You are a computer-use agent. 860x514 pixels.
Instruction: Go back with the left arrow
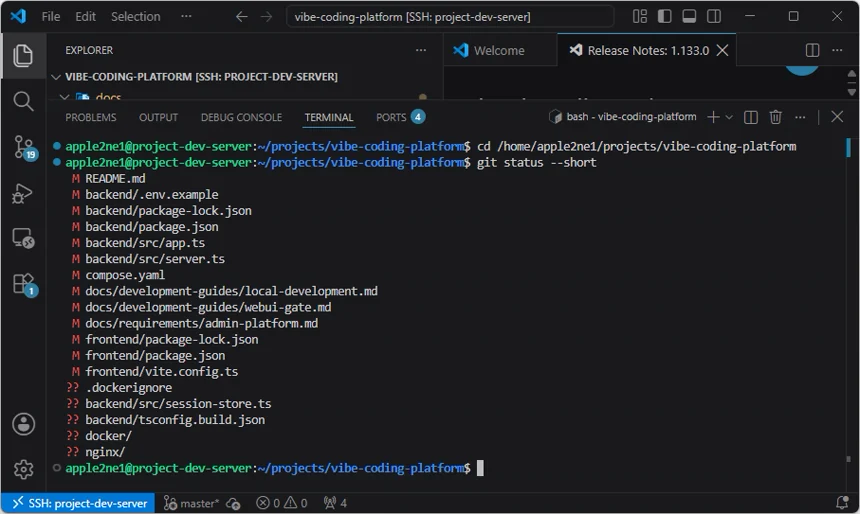click(241, 16)
